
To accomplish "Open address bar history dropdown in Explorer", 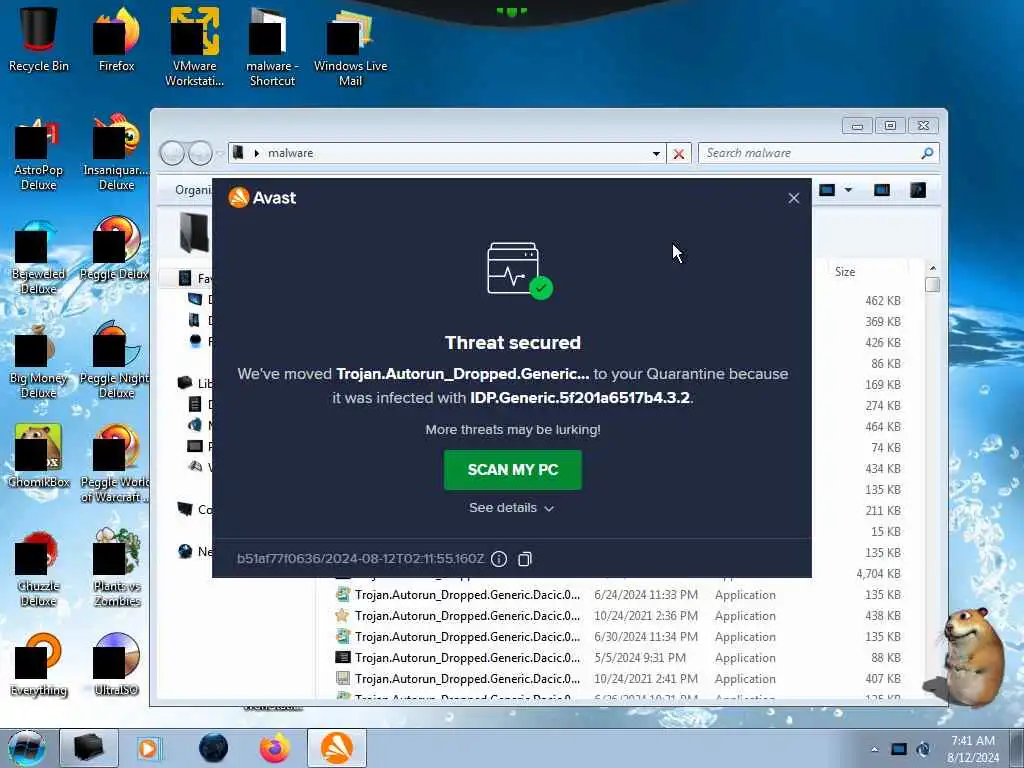I will pyautogui.click(x=656, y=153).
